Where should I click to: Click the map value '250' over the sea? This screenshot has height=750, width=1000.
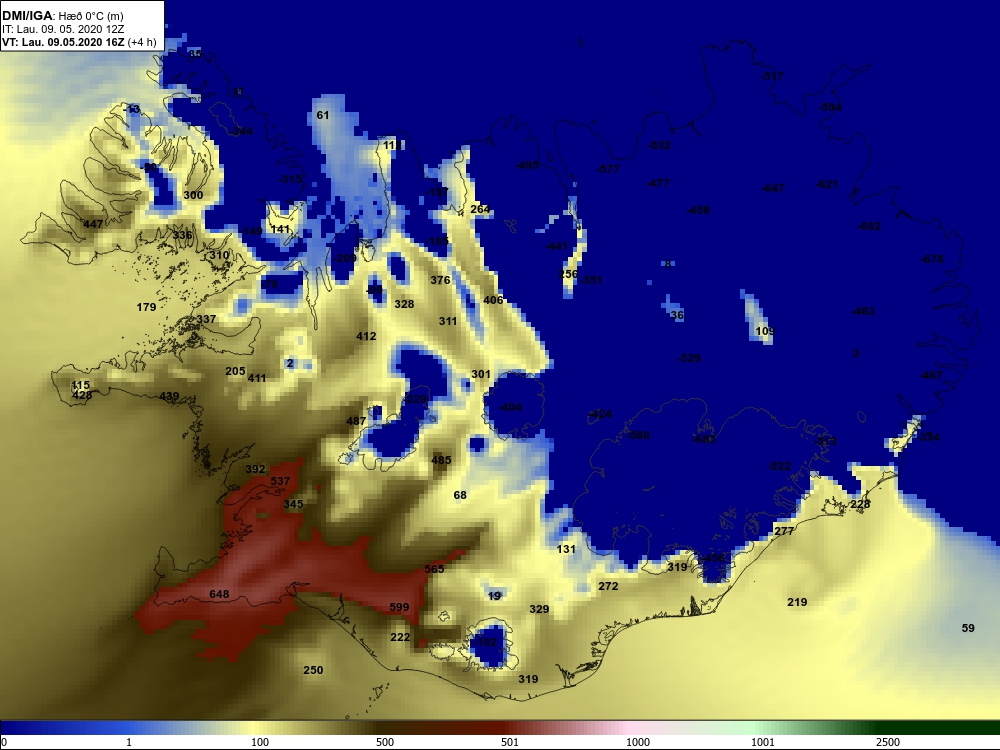point(313,670)
